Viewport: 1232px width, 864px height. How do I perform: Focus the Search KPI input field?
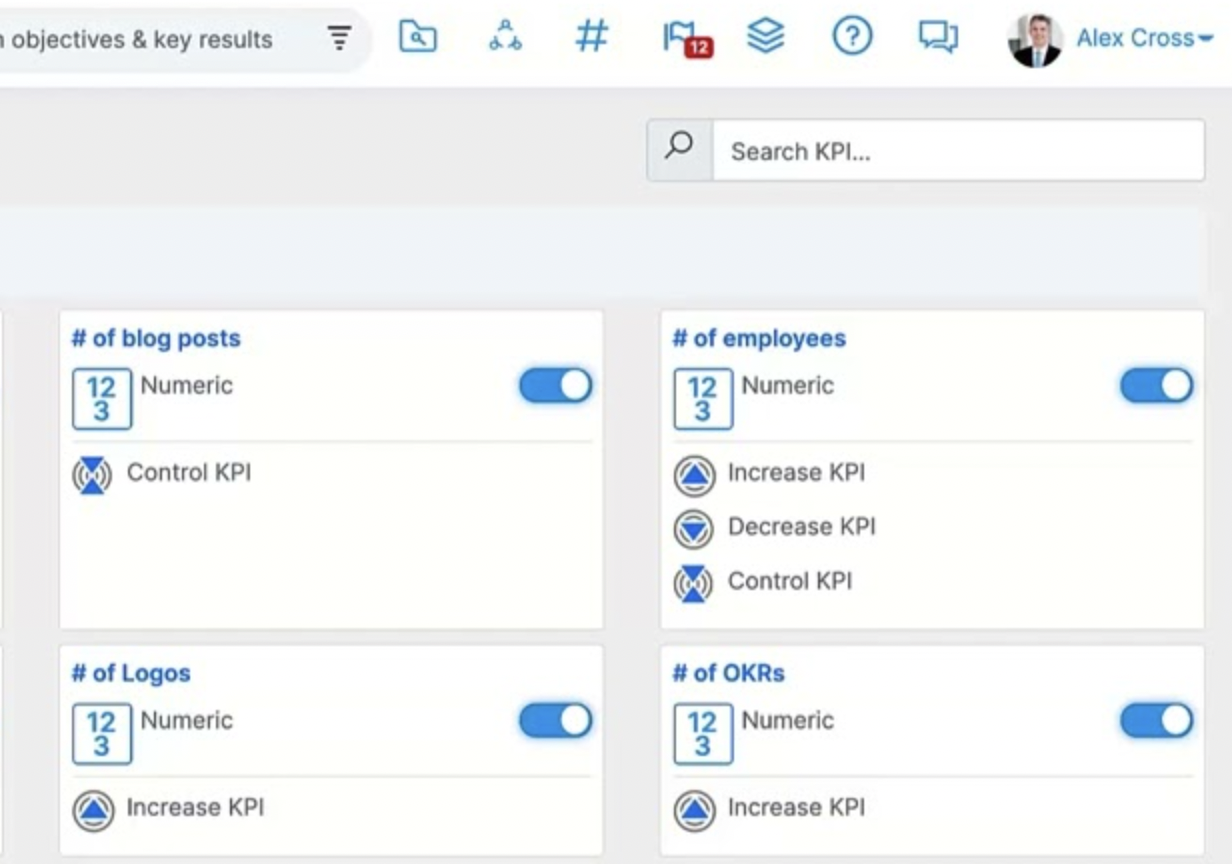958,151
